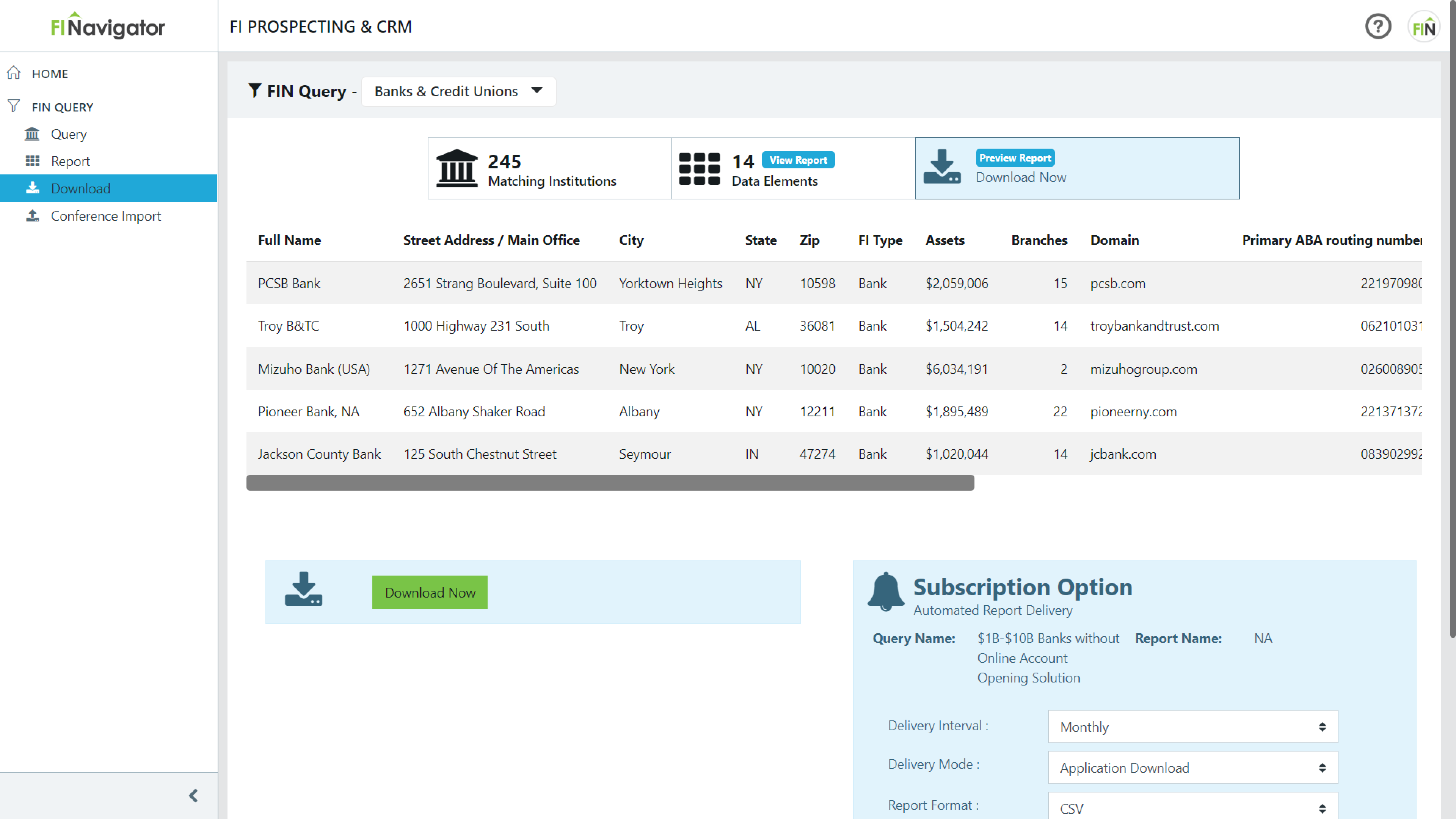Screen dimensions: 1456x819
Task: Click the PCSB Bank name cell
Action: tap(289, 283)
